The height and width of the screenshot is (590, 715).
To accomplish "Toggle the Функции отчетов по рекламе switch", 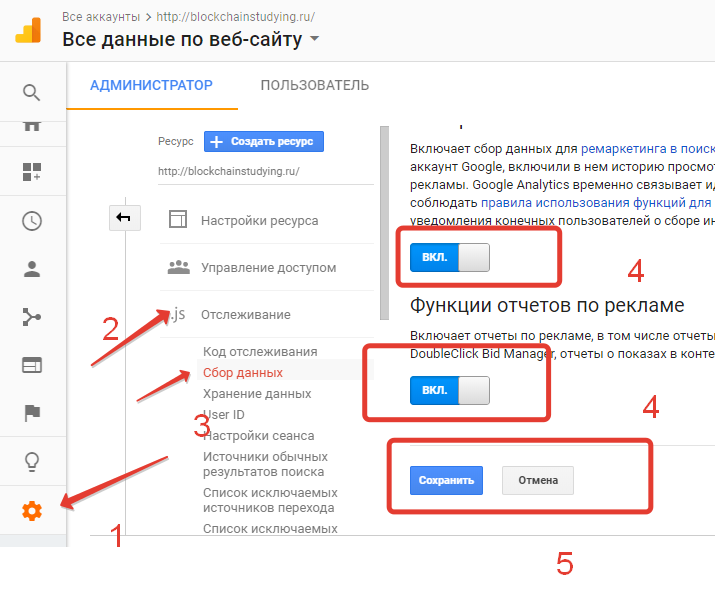I will (449, 390).
